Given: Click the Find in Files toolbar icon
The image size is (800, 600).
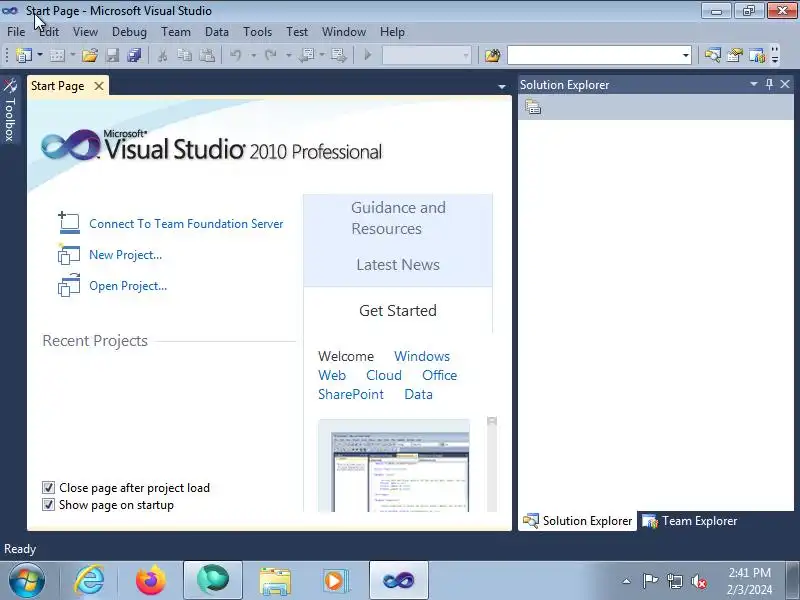Looking at the screenshot, I should tap(492, 55).
